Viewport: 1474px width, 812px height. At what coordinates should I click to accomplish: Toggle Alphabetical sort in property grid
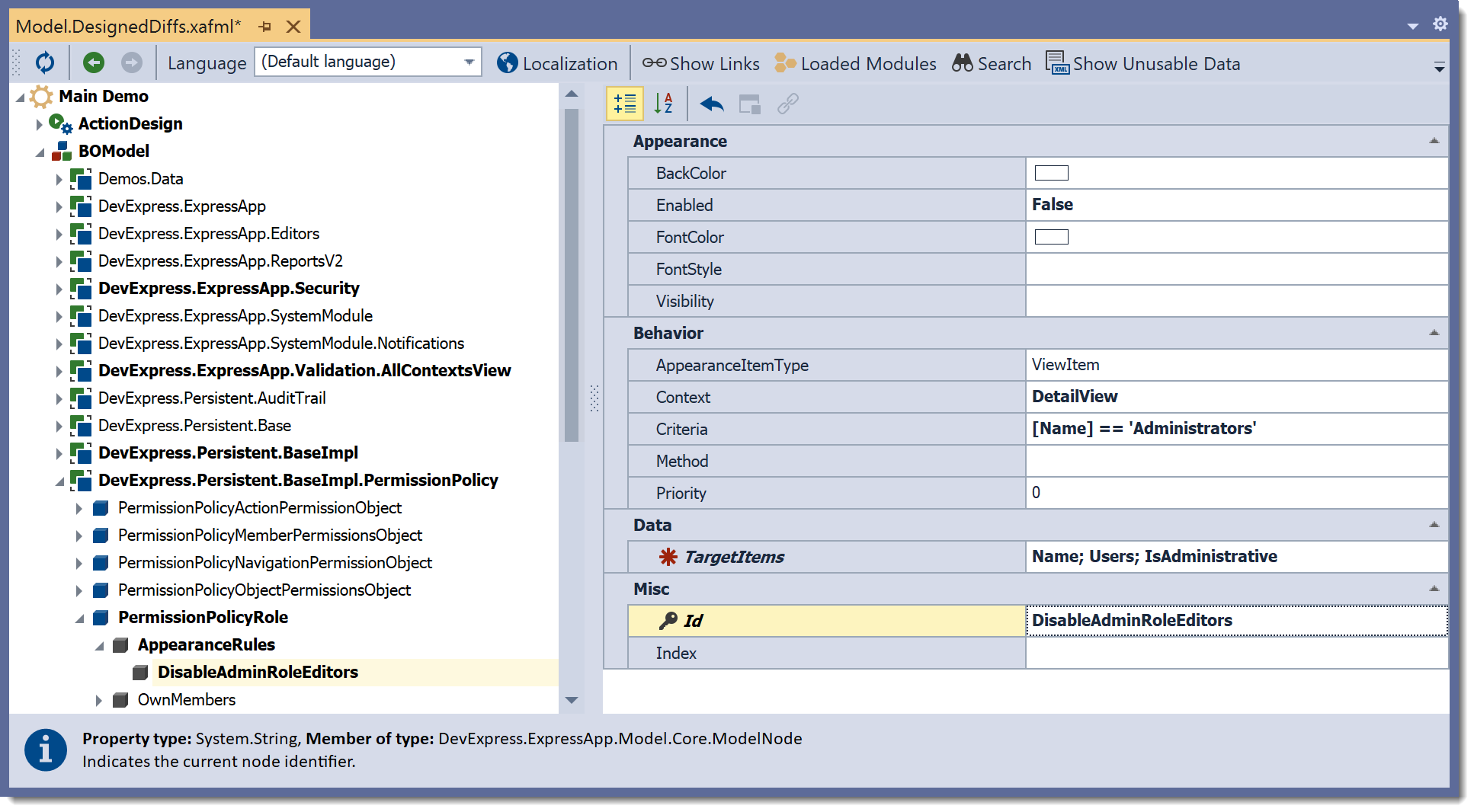coord(663,104)
